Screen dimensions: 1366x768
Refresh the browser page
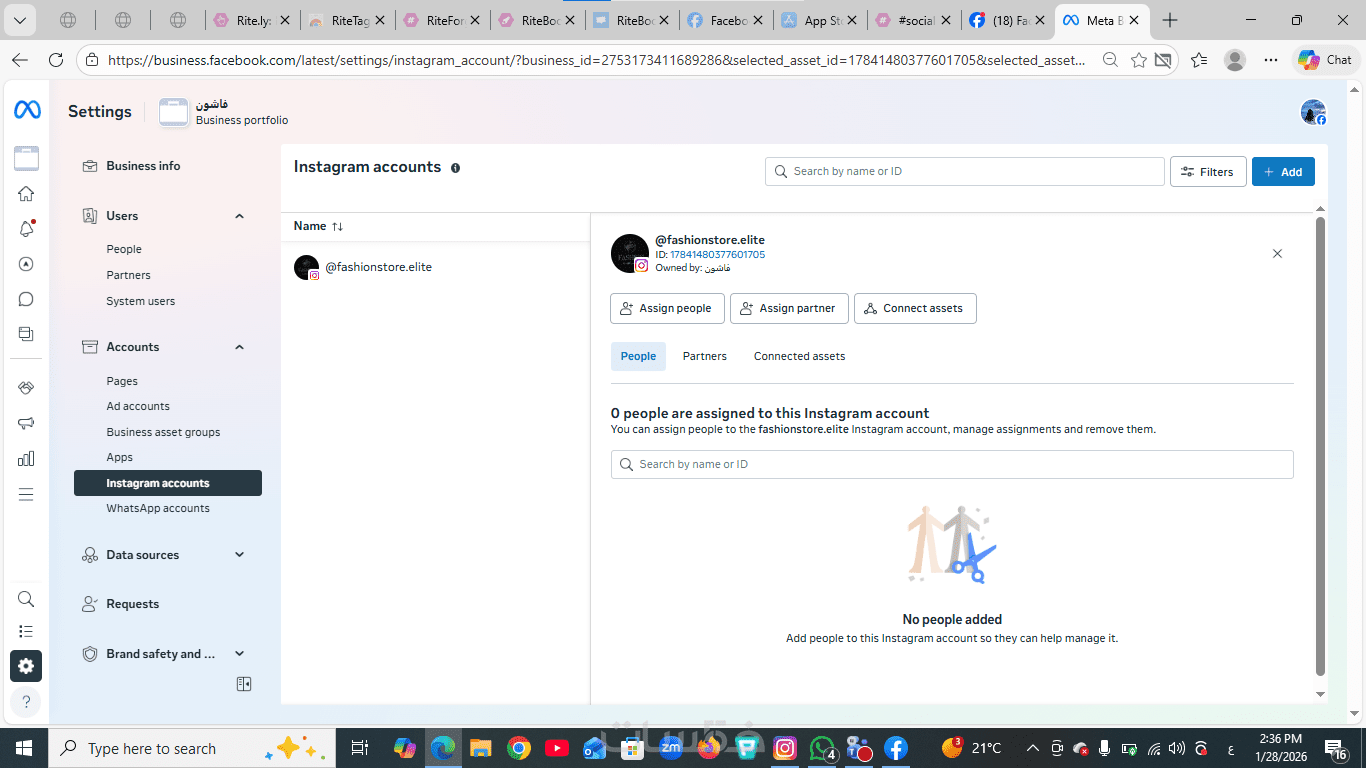click(56, 60)
